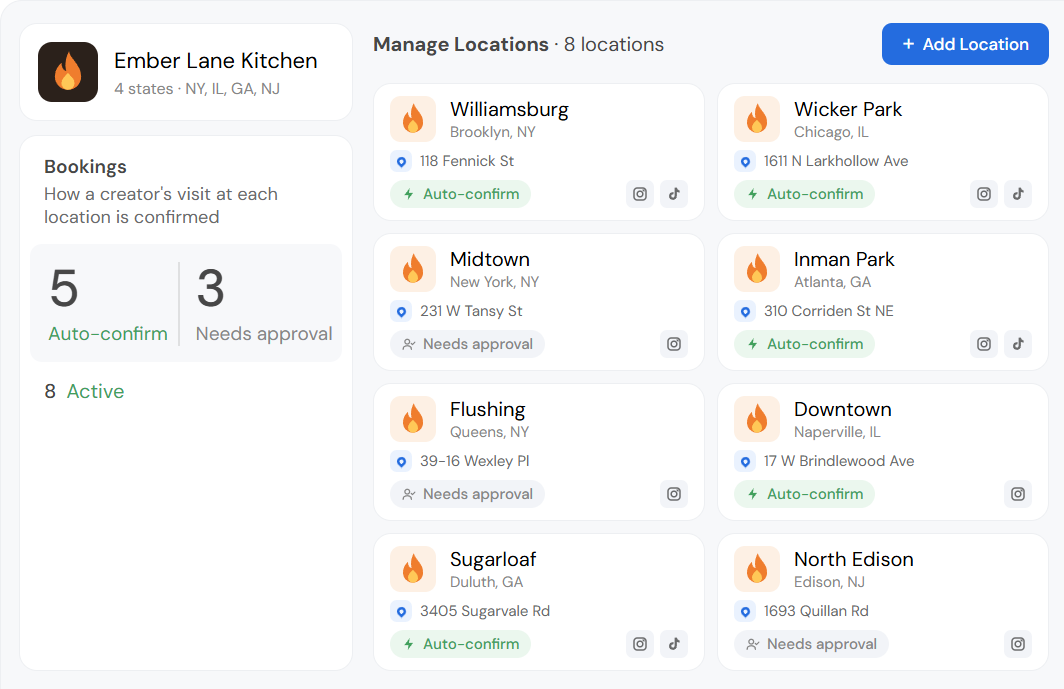Click the 1693 Quillan Rd address
This screenshot has height=689, width=1064.
[816, 612]
